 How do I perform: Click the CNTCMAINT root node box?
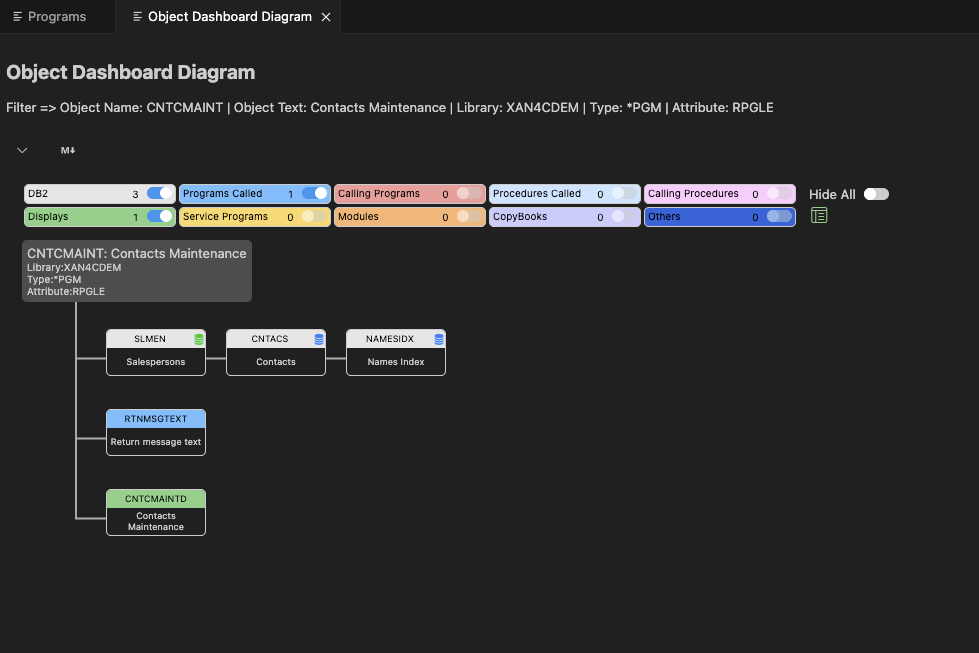pyautogui.click(x=137, y=271)
